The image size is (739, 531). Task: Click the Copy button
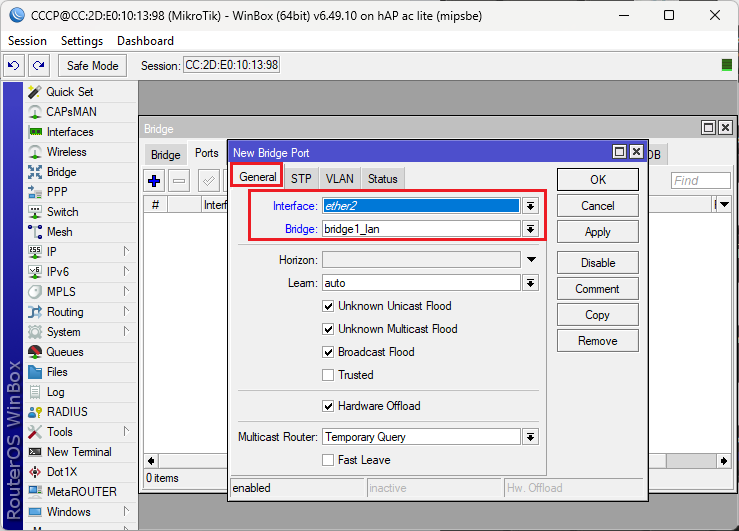(598, 315)
